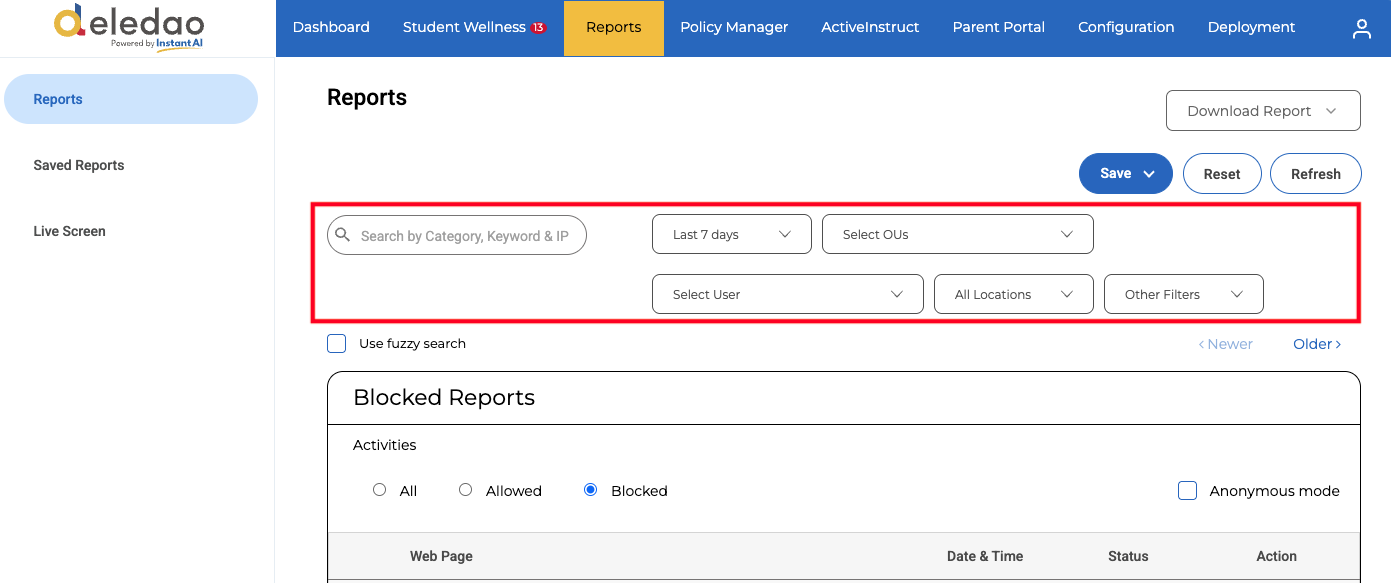Select the Allowed activities radio button
The image size is (1391, 583).
pos(465,490)
